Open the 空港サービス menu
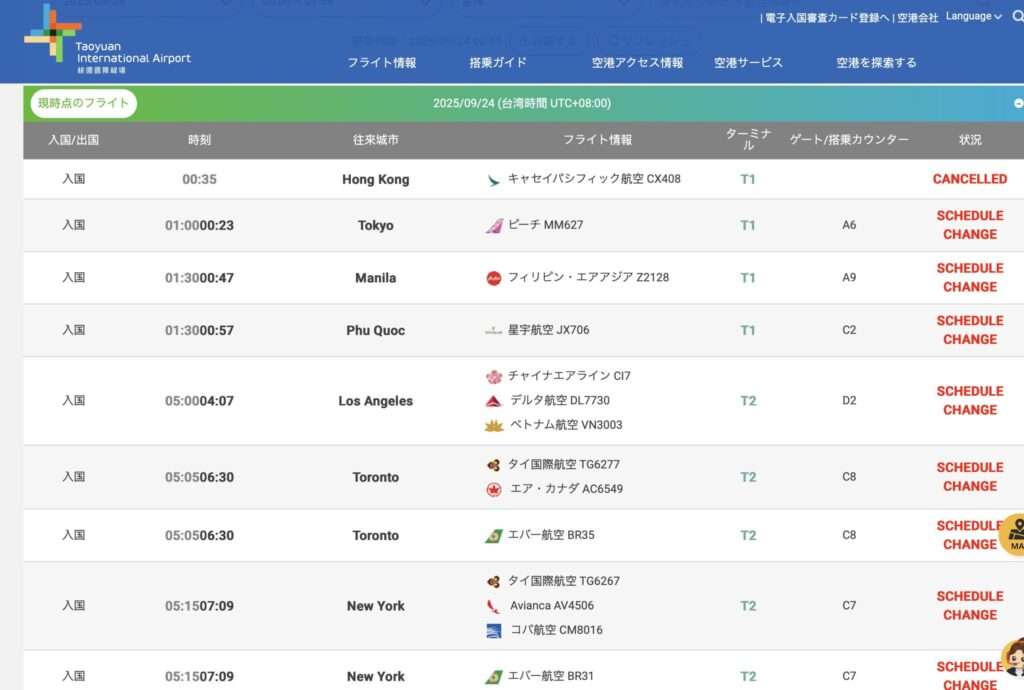1024x690 pixels. [x=748, y=63]
